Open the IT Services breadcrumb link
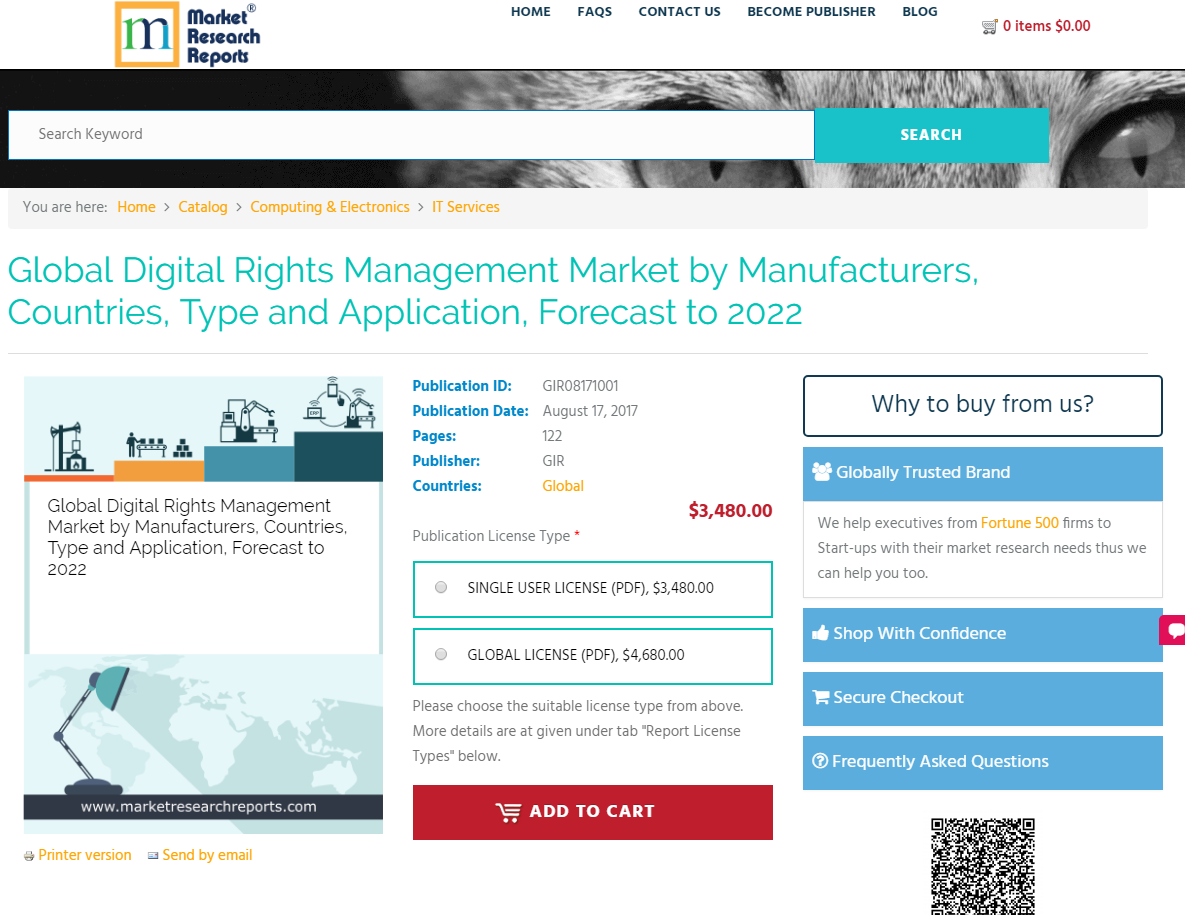Image resolution: width=1185 pixels, height=915 pixels. pyautogui.click(x=466, y=207)
